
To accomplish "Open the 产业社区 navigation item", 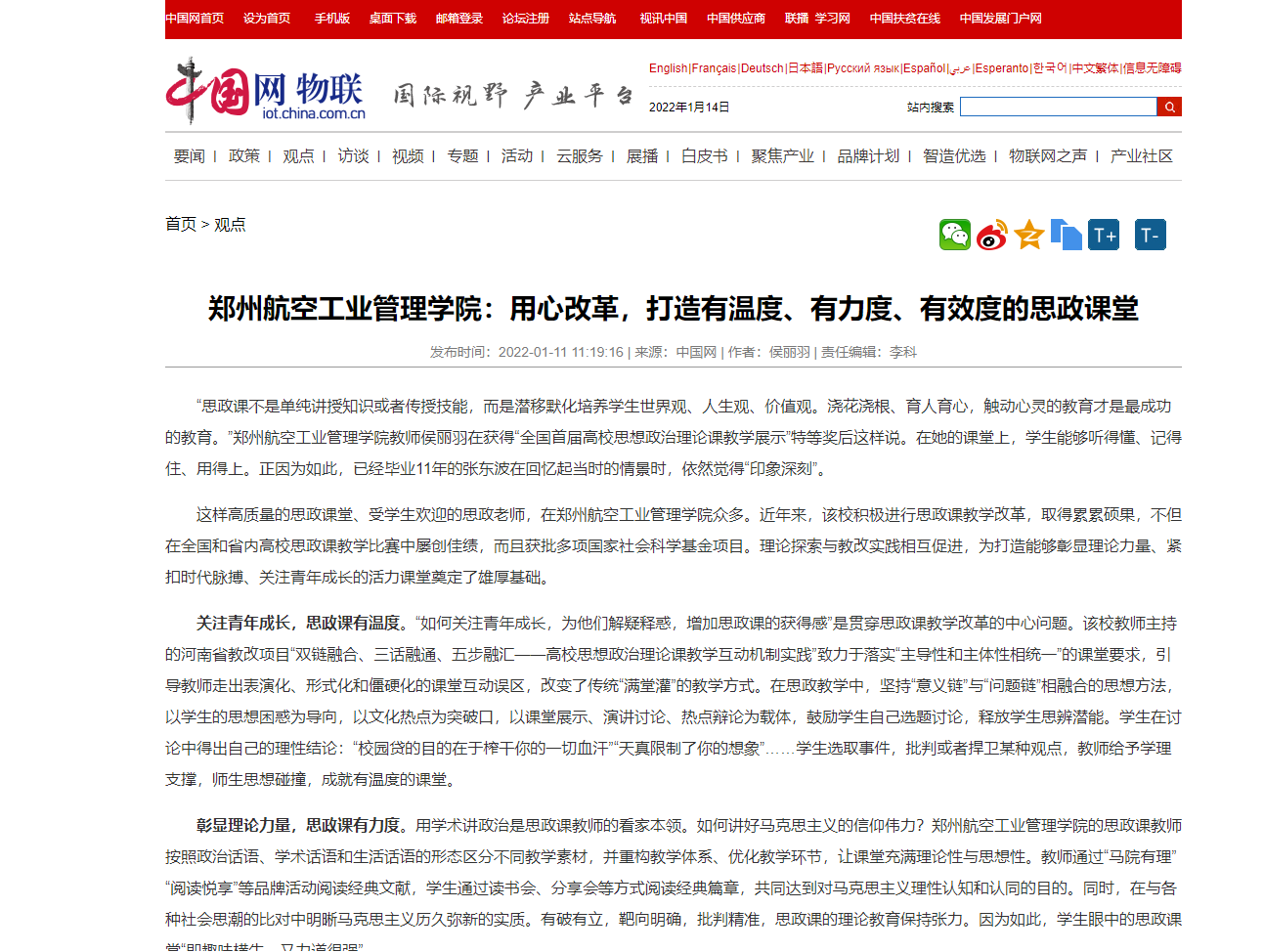I will click(1142, 156).
